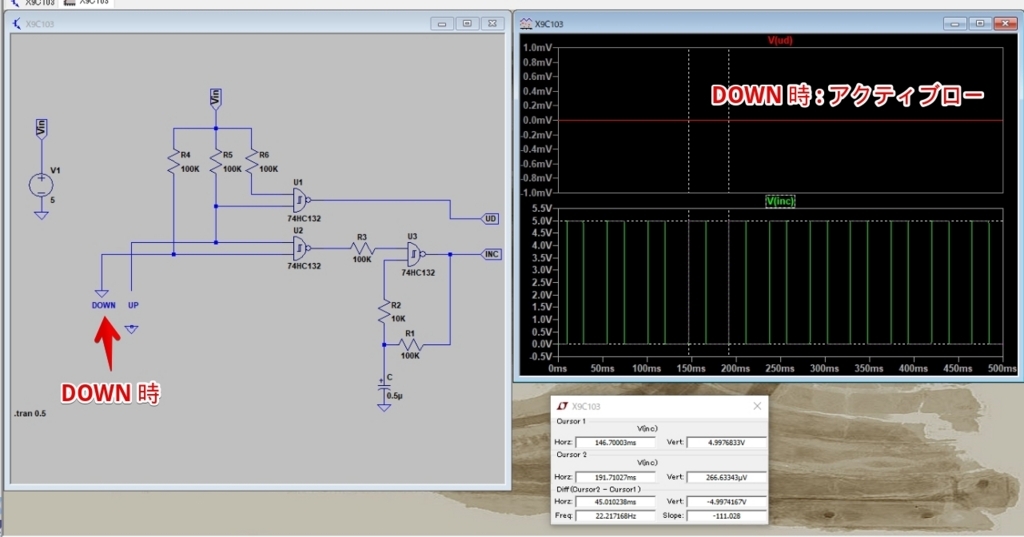Click the Diff Horz value field
This screenshot has width=1024, height=537.
(x=615, y=502)
